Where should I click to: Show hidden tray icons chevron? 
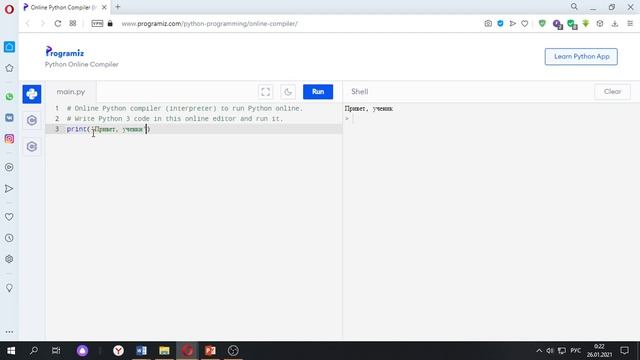pyautogui.click(x=539, y=351)
